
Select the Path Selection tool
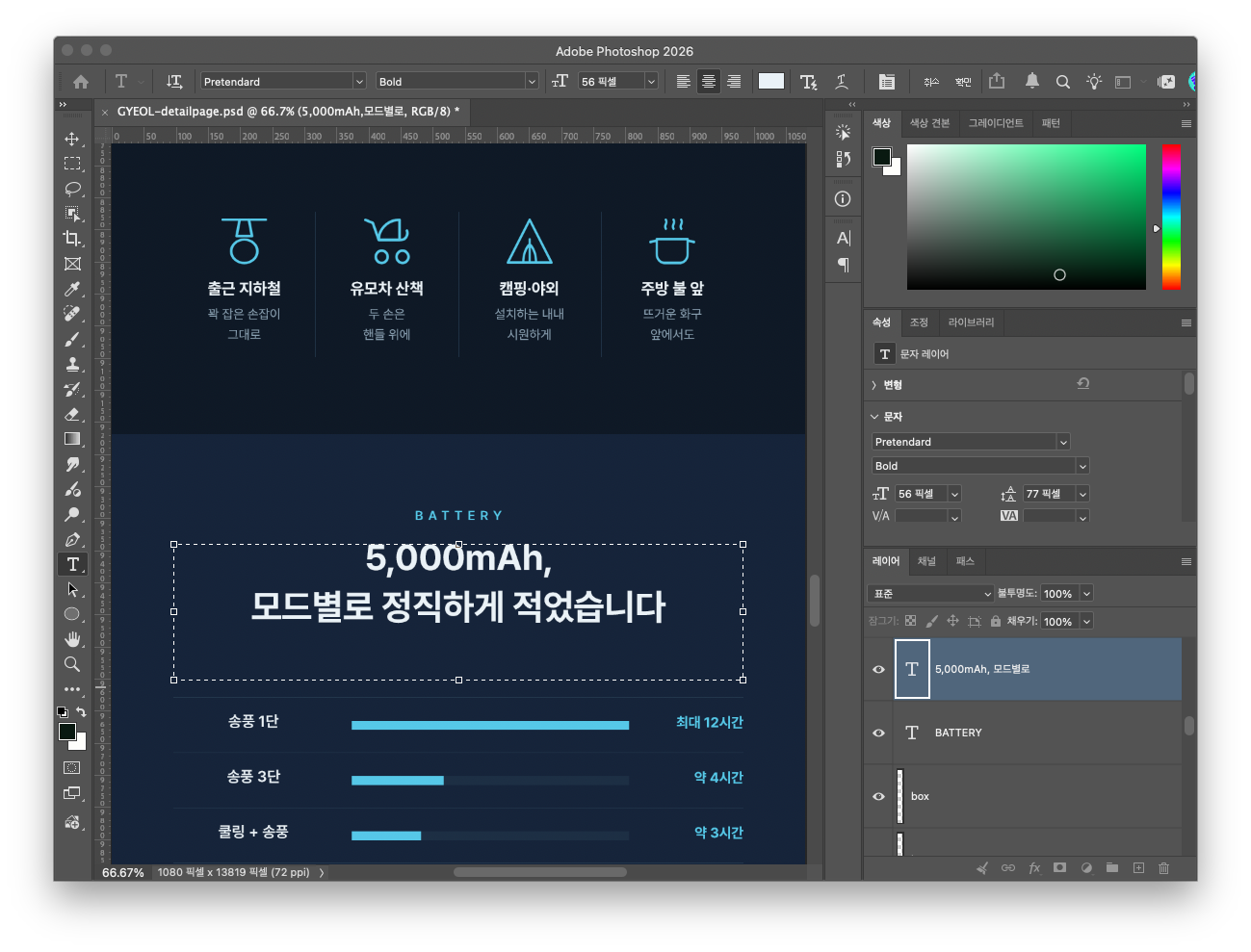pyautogui.click(x=72, y=589)
